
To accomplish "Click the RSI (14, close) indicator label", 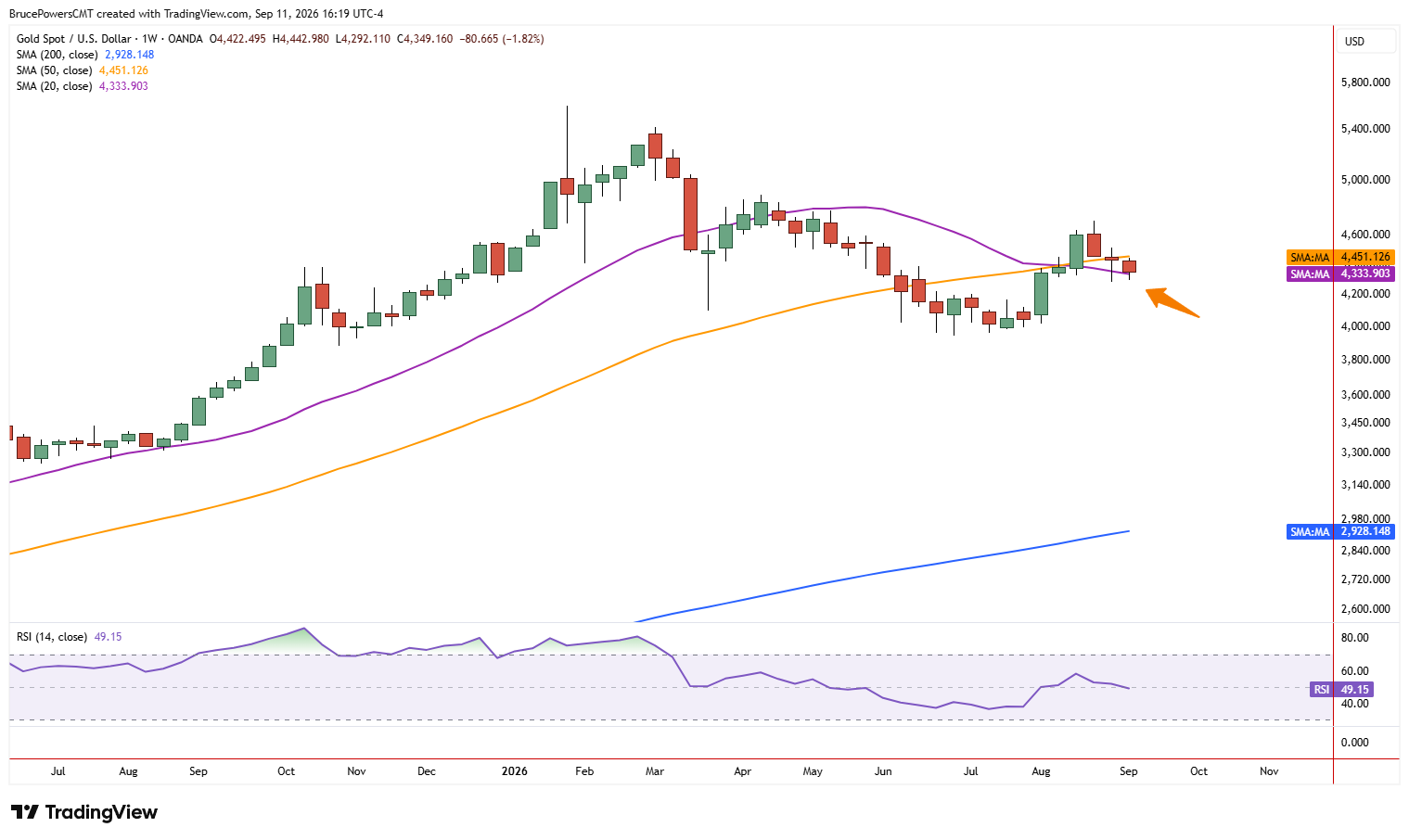I will (52, 637).
